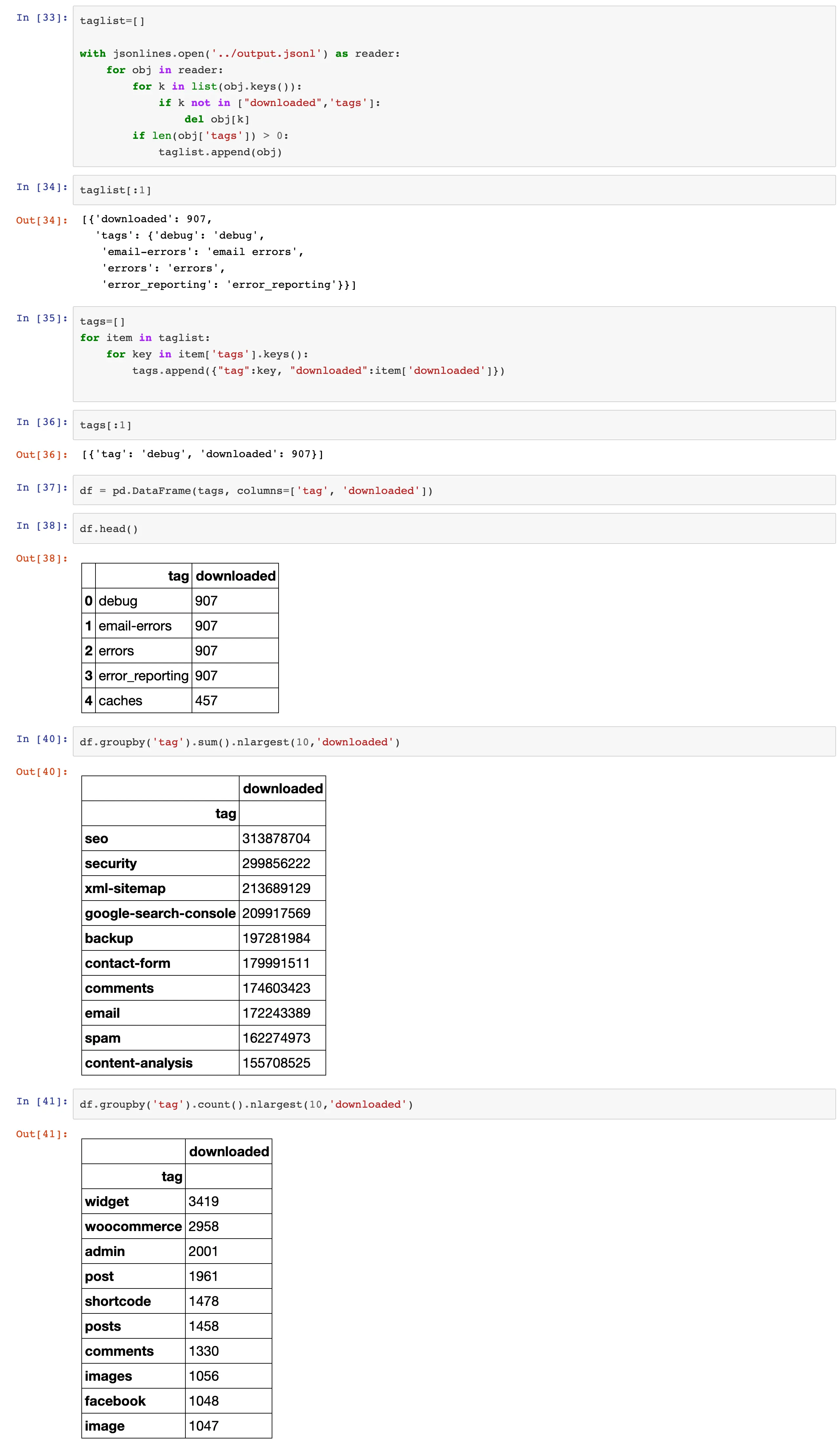
Task: Click the 'content-analysis' row label
Action: pyautogui.click(x=139, y=1063)
